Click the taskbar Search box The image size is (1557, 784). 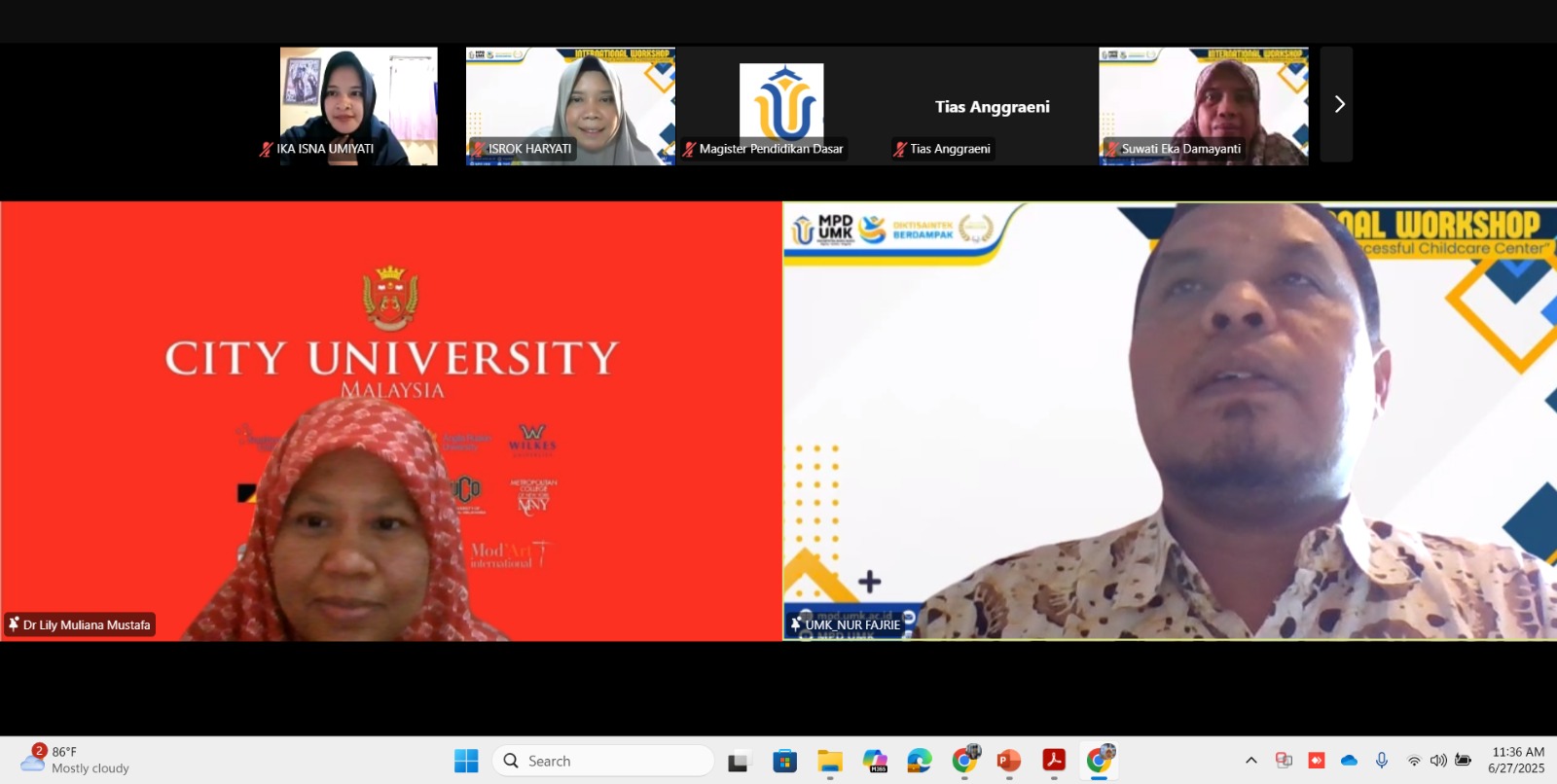click(x=603, y=761)
